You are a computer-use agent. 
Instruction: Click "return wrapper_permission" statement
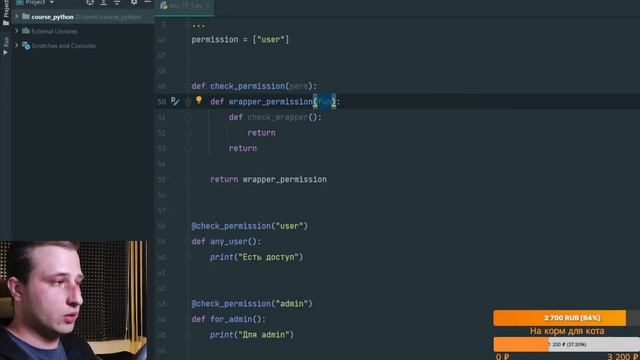point(268,179)
